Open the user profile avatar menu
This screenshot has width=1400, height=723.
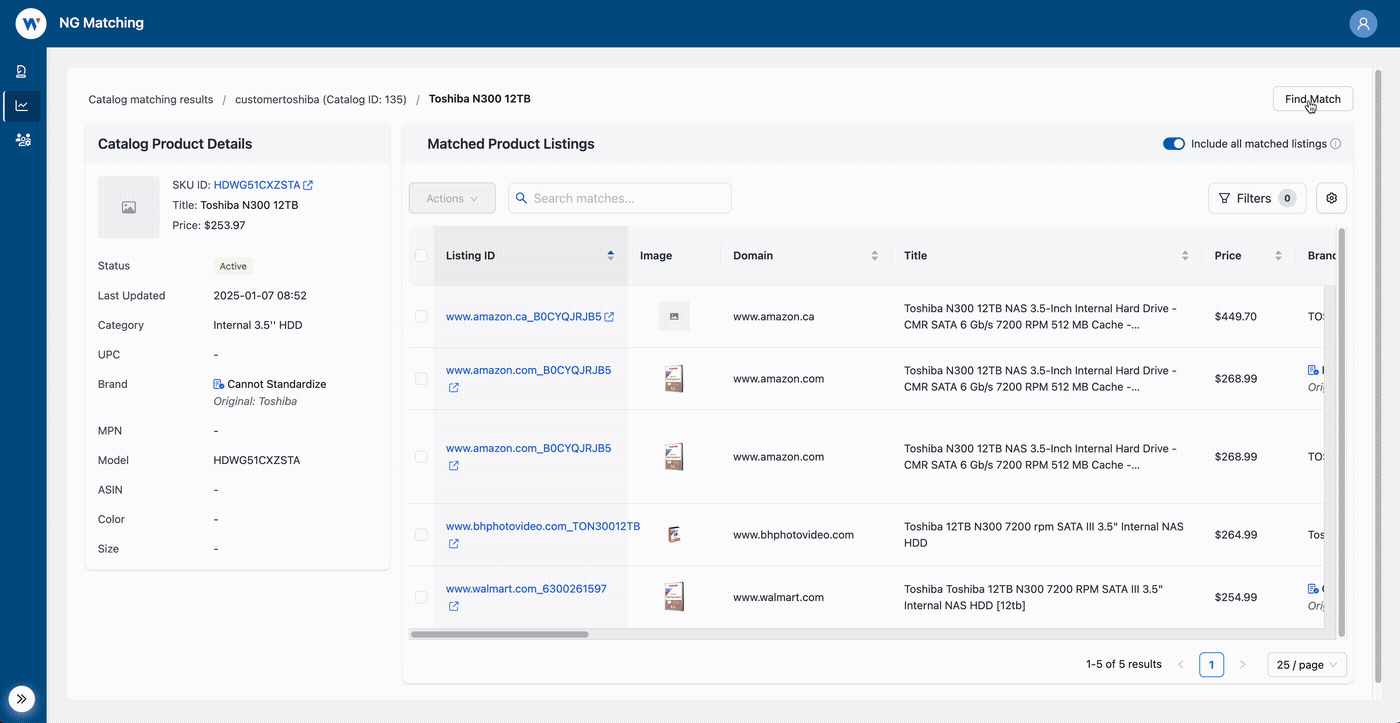(1363, 23)
